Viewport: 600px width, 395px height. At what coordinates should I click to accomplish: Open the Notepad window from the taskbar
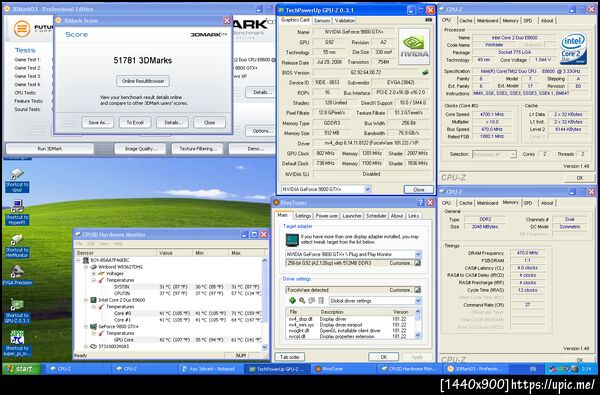point(212,369)
